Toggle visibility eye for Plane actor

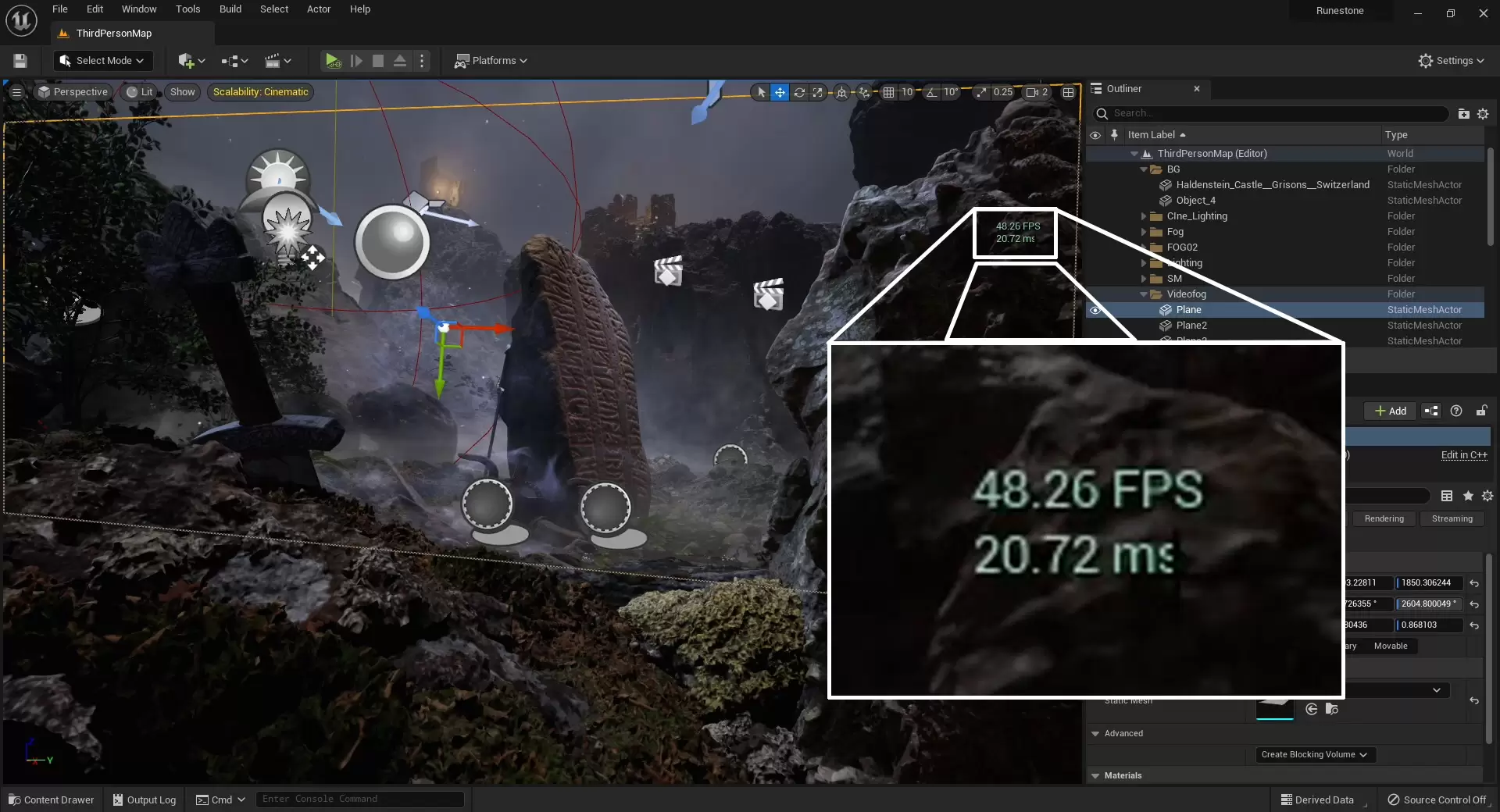pos(1095,310)
